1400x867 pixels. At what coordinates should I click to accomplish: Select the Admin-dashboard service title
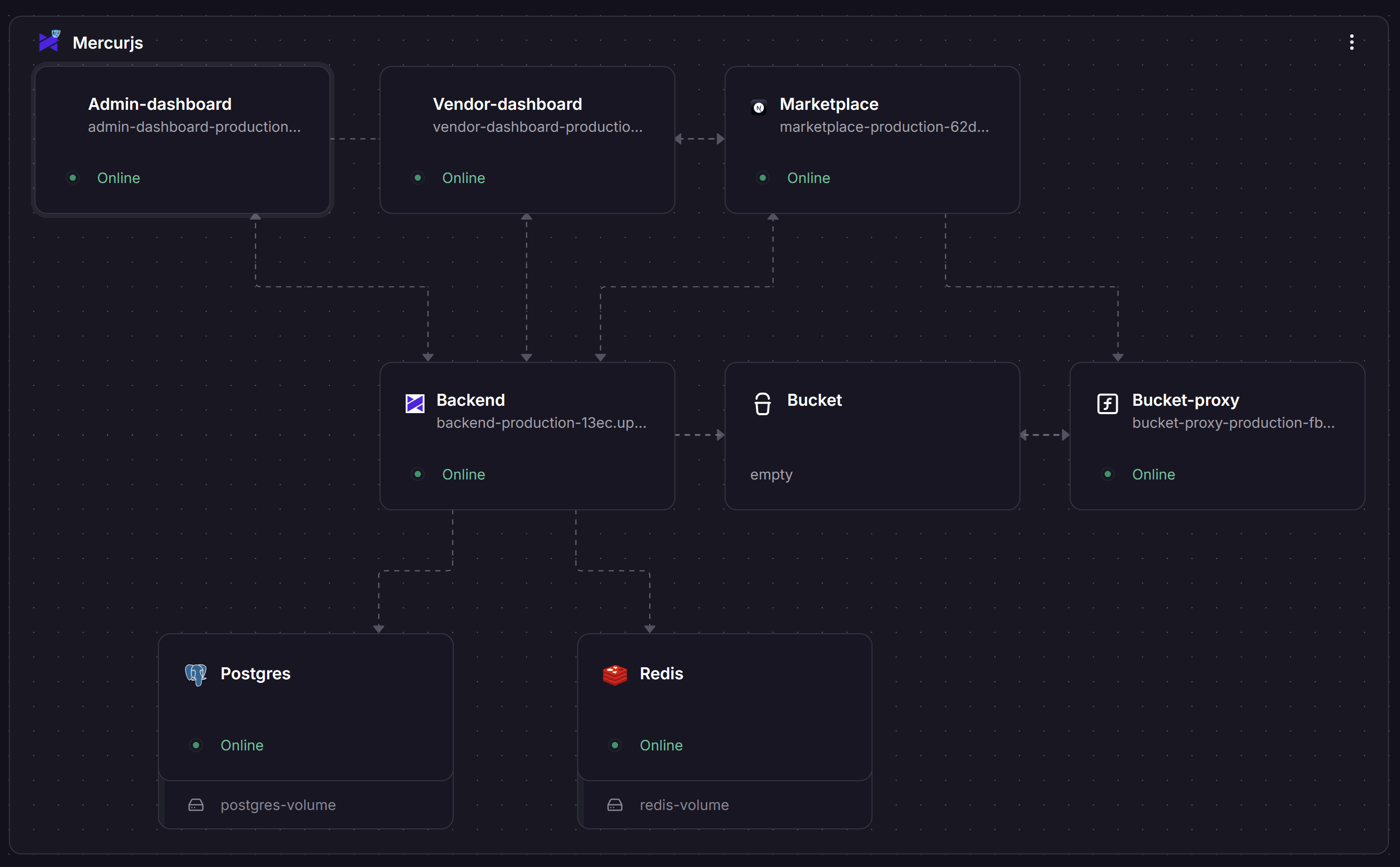pyautogui.click(x=160, y=104)
